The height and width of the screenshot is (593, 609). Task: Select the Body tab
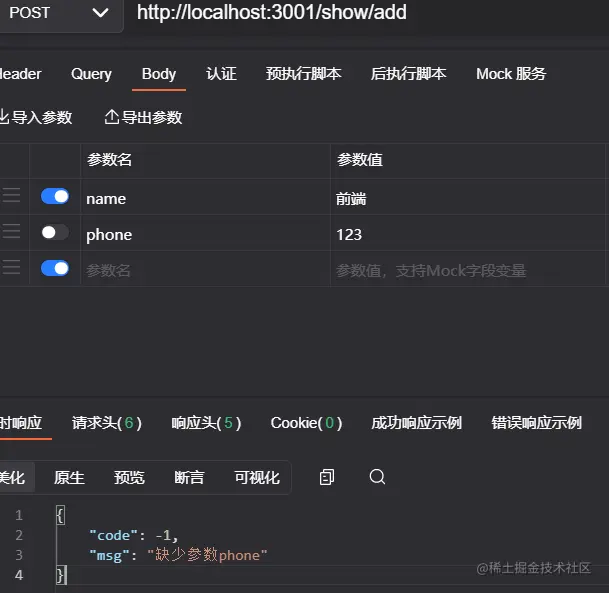tap(159, 74)
